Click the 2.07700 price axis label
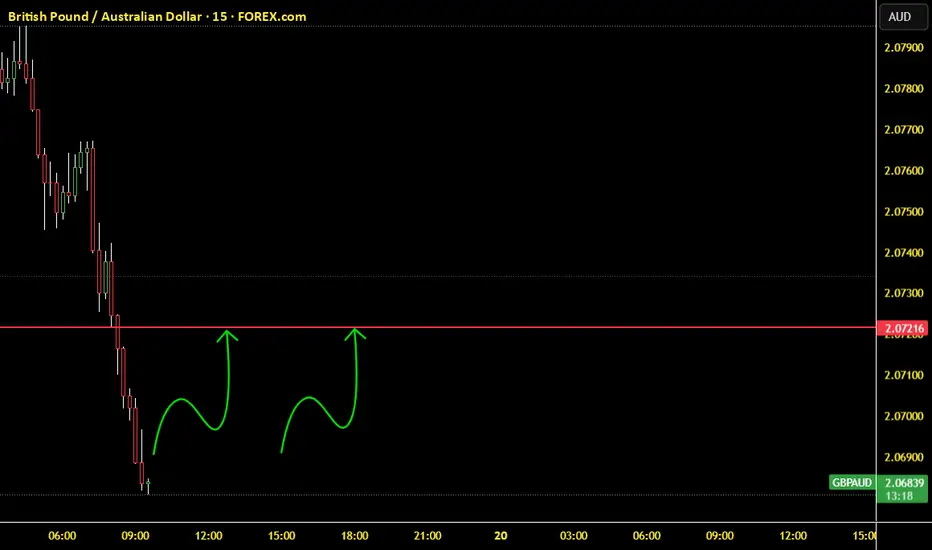The image size is (932, 550). click(x=903, y=130)
